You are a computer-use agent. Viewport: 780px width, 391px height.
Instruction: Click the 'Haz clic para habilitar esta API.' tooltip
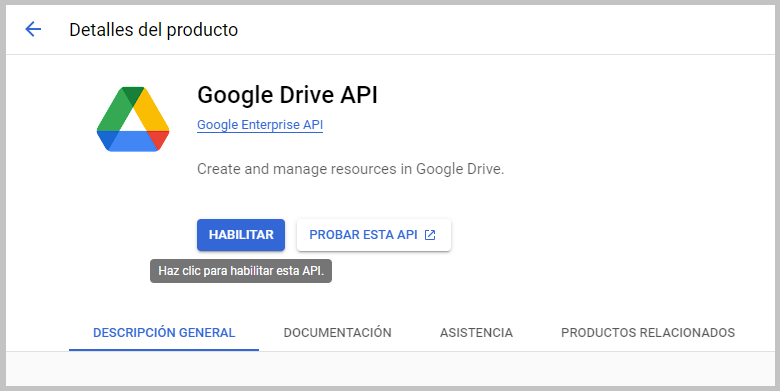(241, 271)
